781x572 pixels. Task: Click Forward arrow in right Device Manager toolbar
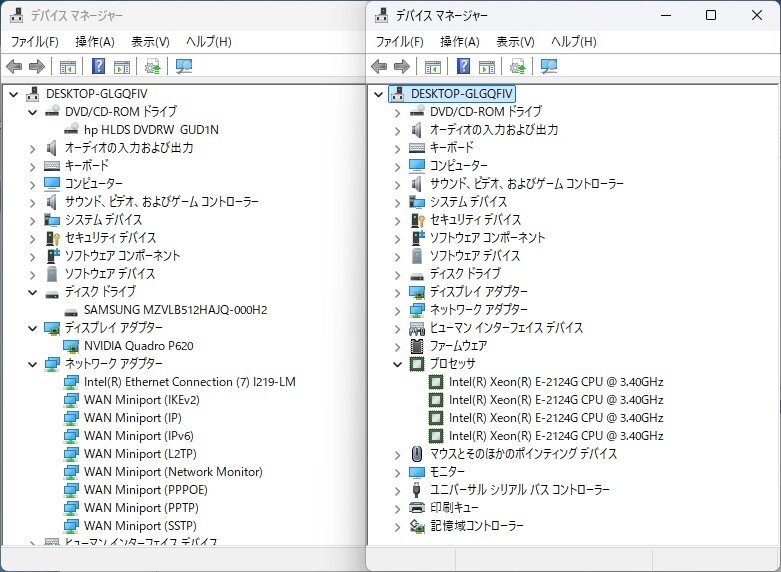pyautogui.click(x=402, y=66)
